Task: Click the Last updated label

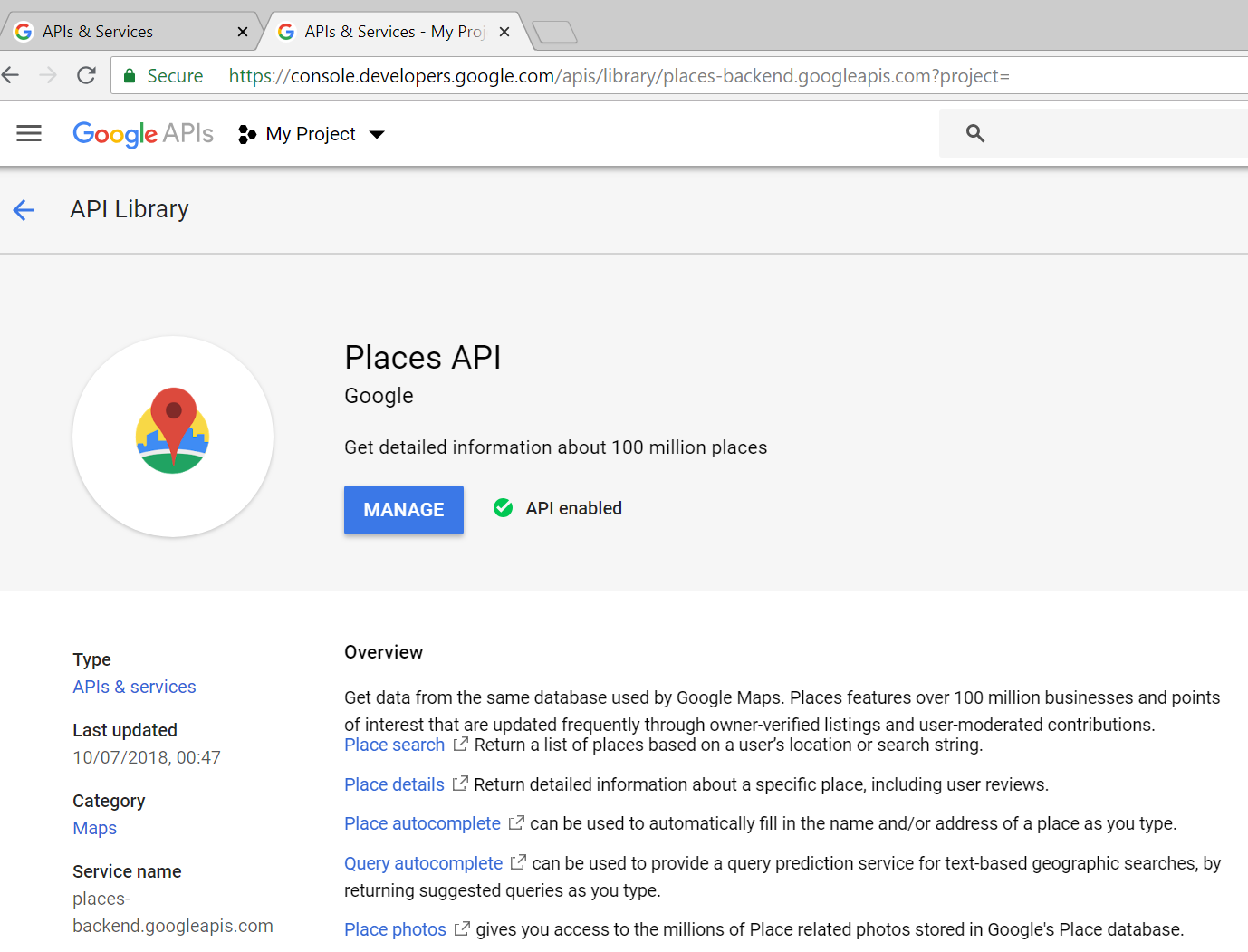Action: pyautogui.click(x=125, y=730)
